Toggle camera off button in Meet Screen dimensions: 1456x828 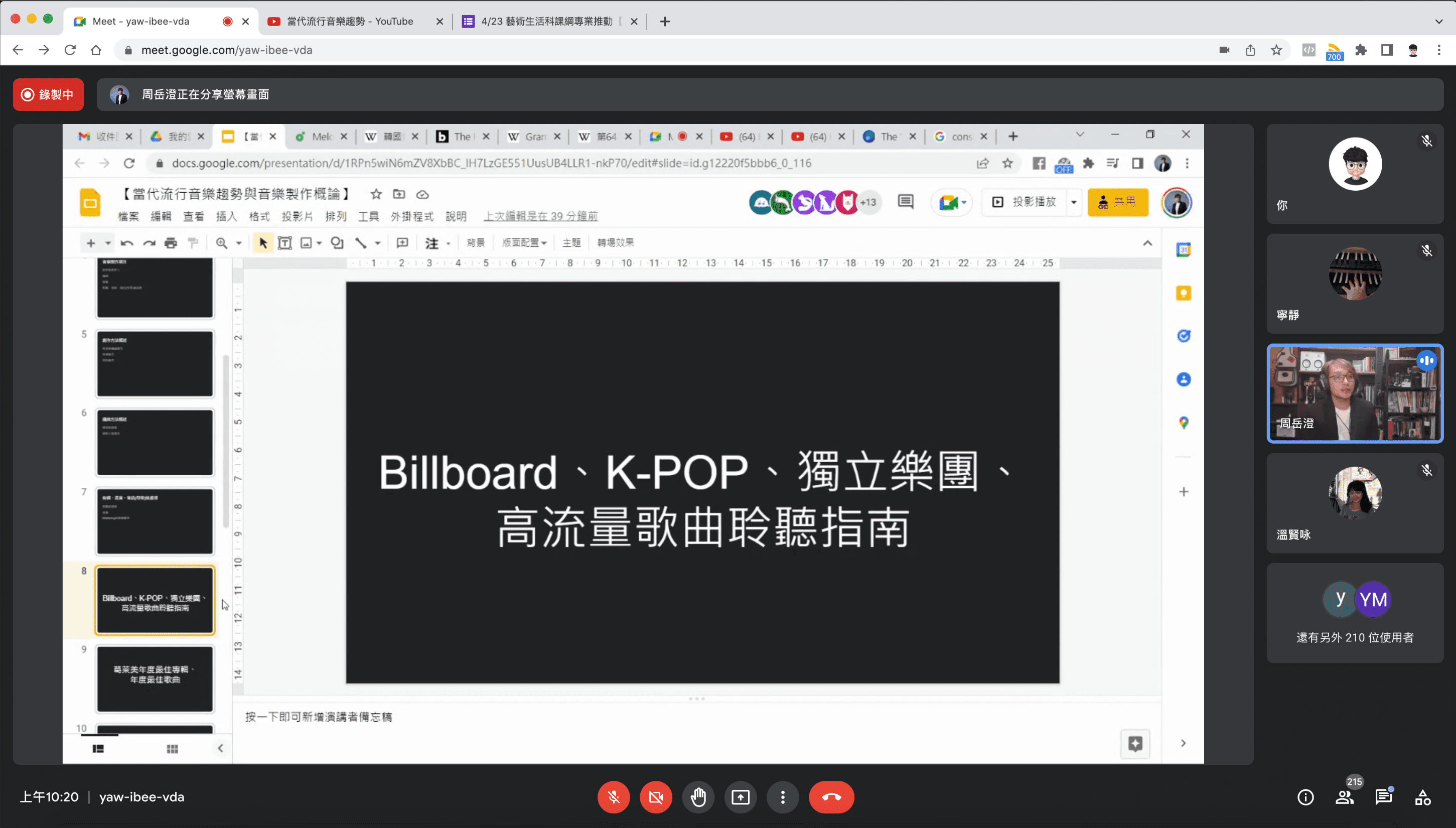click(x=656, y=797)
